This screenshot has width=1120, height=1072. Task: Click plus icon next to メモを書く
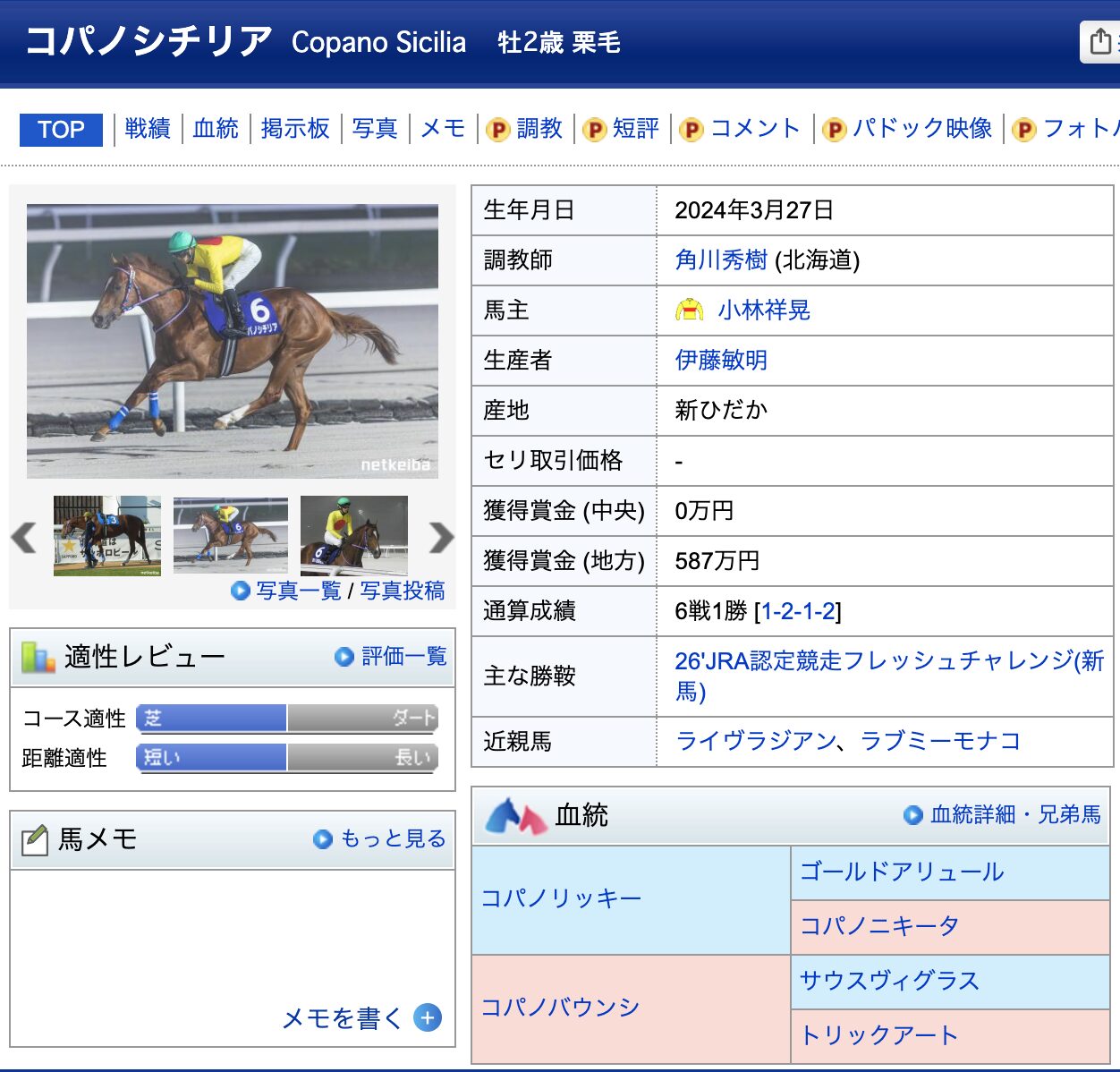[x=428, y=1018]
